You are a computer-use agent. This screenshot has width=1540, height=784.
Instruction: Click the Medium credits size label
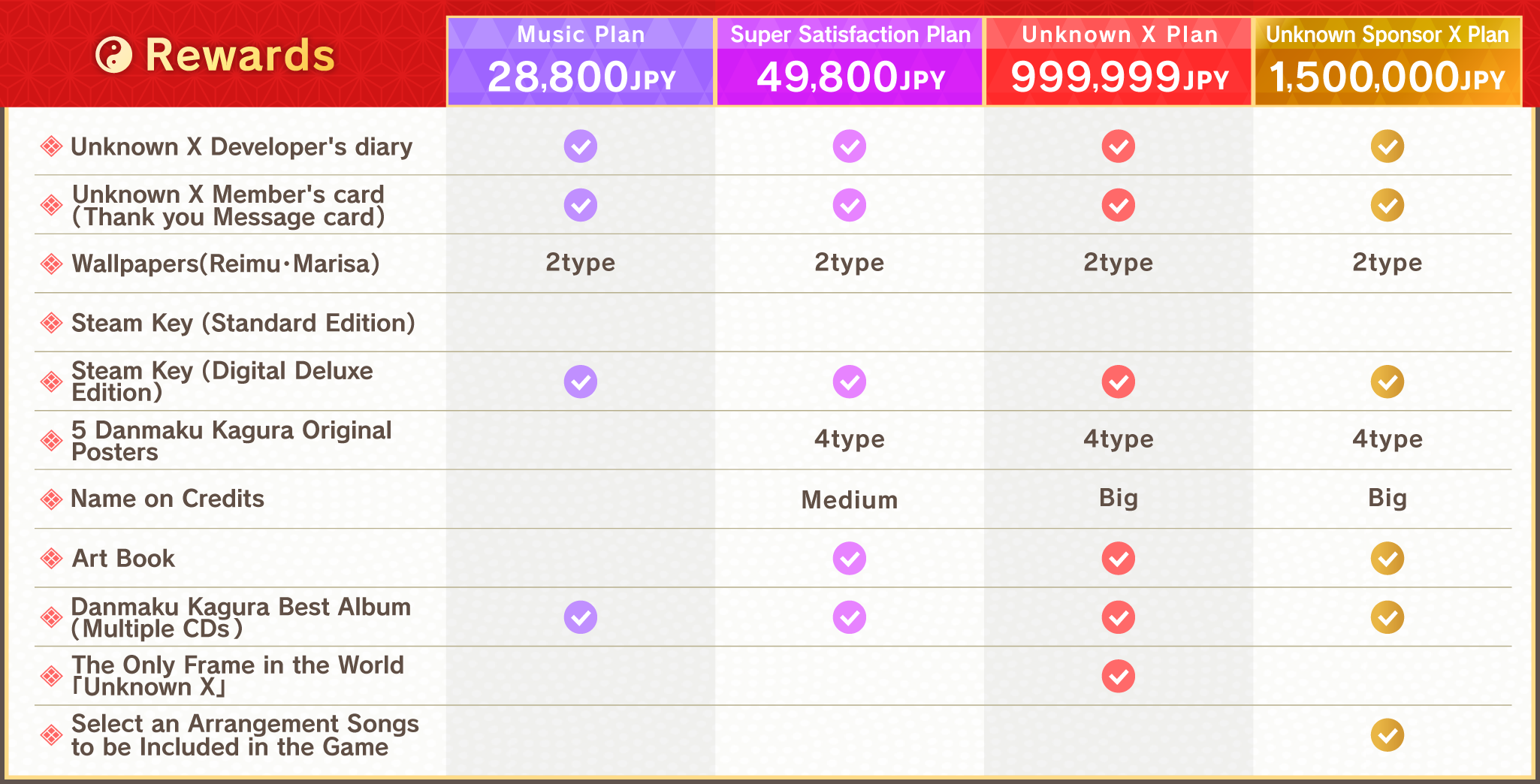(x=850, y=500)
